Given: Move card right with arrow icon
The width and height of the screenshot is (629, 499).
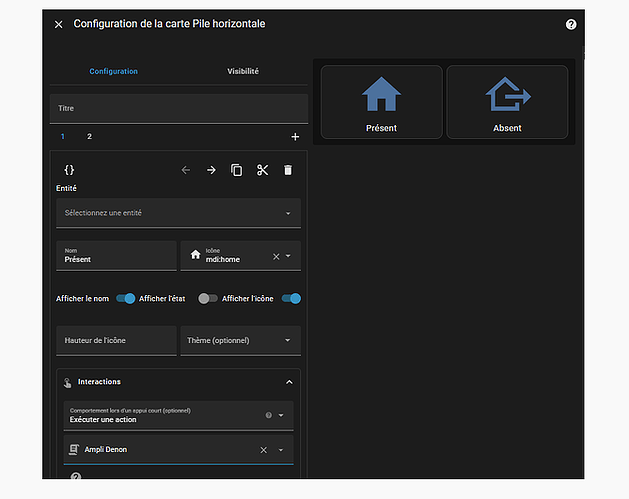Looking at the screenshot, I should point(211,170).
